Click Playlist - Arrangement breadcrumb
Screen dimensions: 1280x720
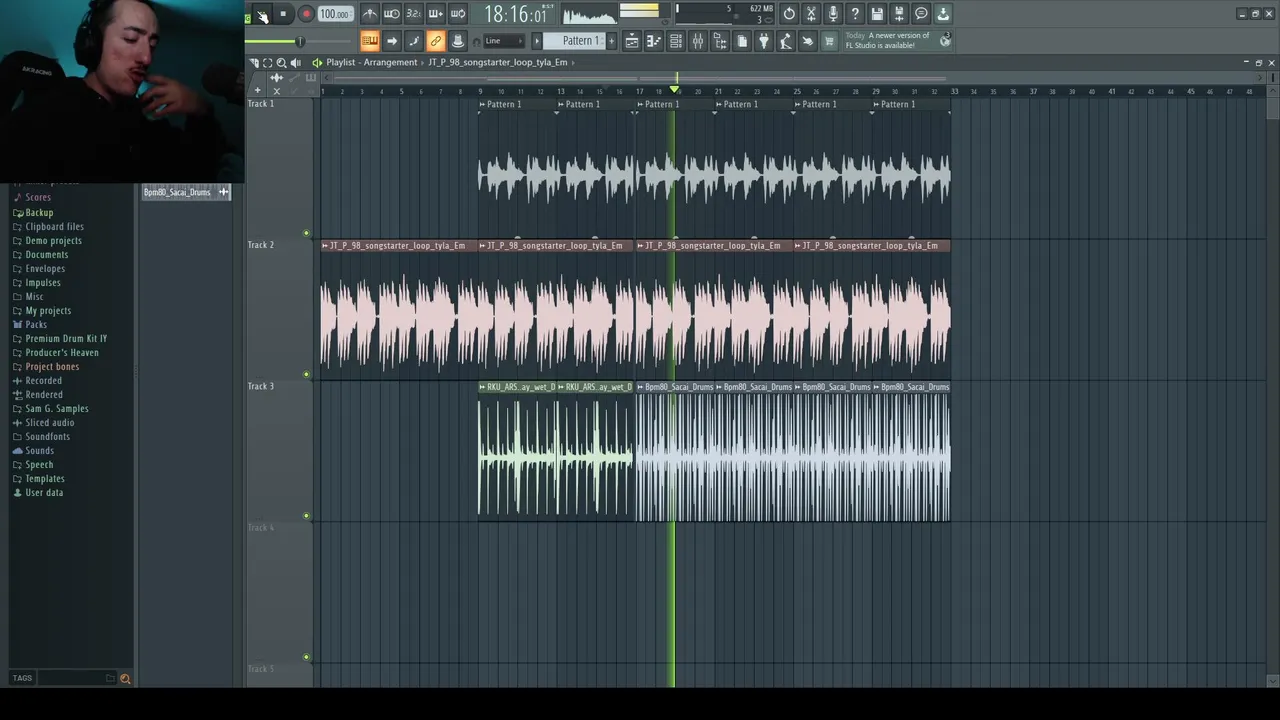point(372,62)
